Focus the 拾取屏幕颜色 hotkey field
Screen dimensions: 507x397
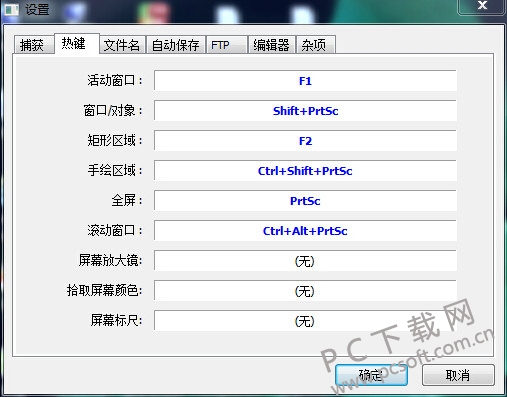point(305,291)
